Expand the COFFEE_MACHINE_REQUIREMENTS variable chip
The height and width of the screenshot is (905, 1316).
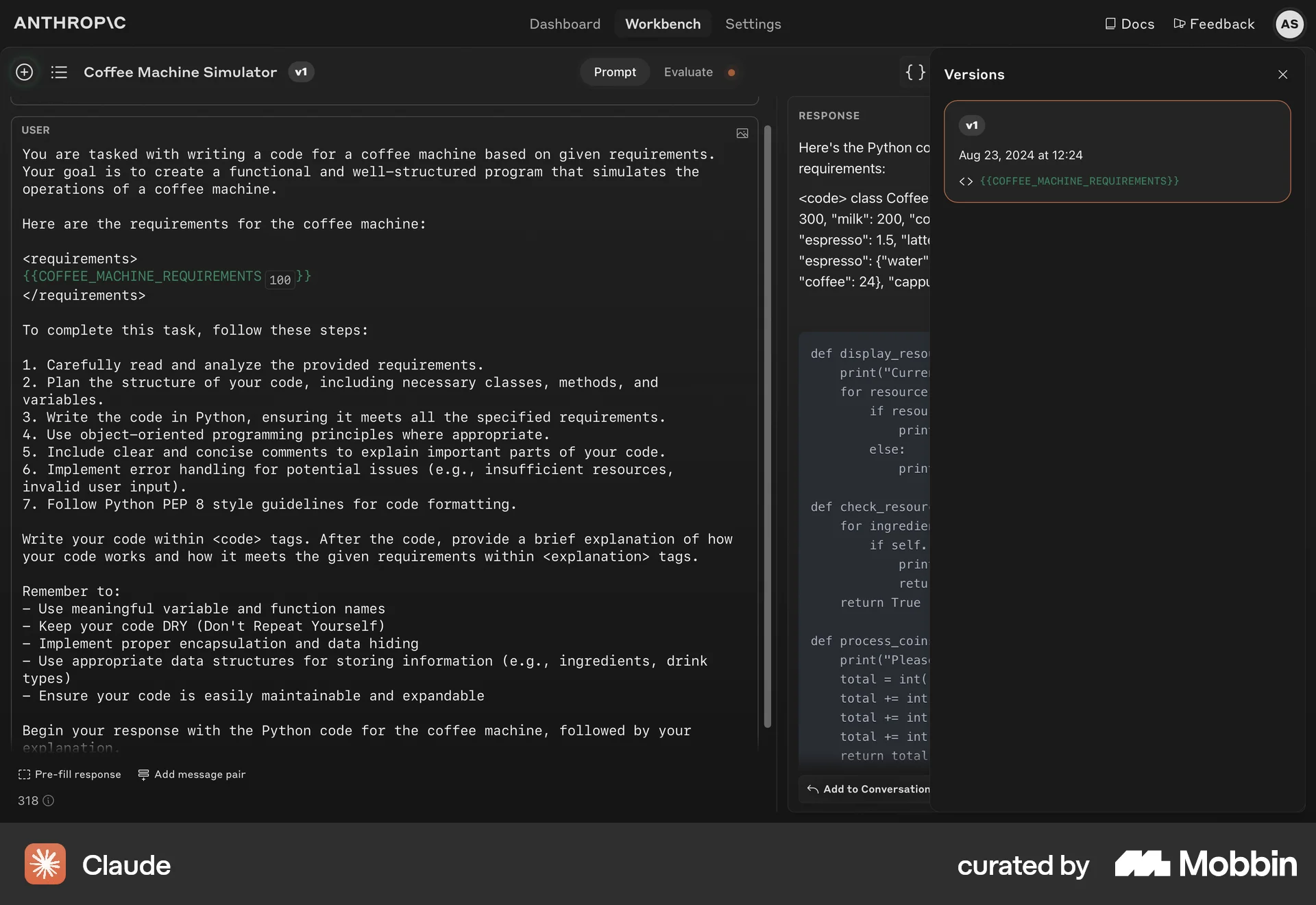point(142,276)
